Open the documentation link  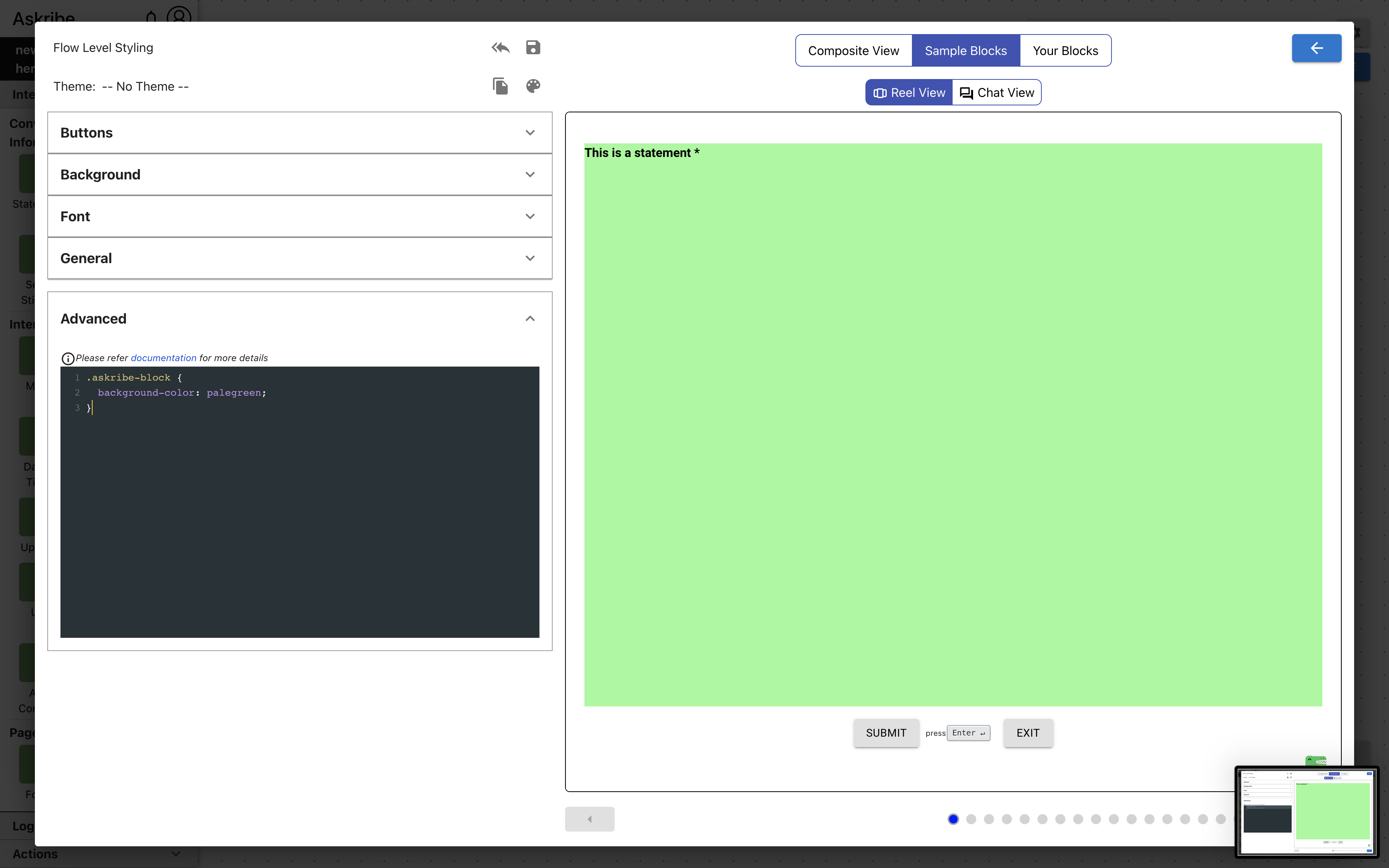(164, 358)
